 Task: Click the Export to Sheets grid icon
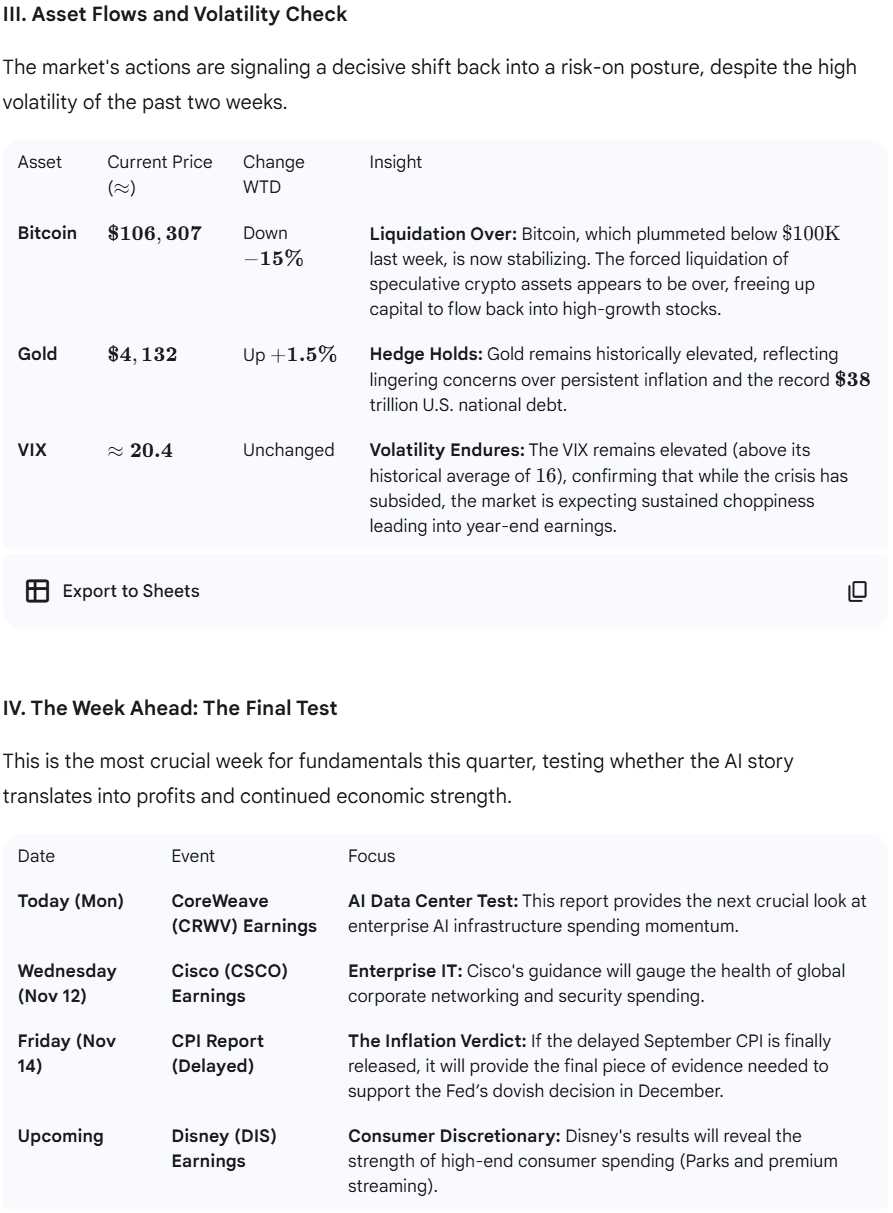click(37, 591)
